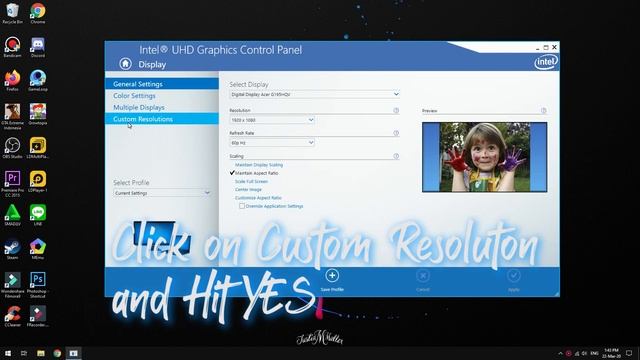
Task: Open GTA Extreme Indonesia shortcut
Action: coord(12,116)
